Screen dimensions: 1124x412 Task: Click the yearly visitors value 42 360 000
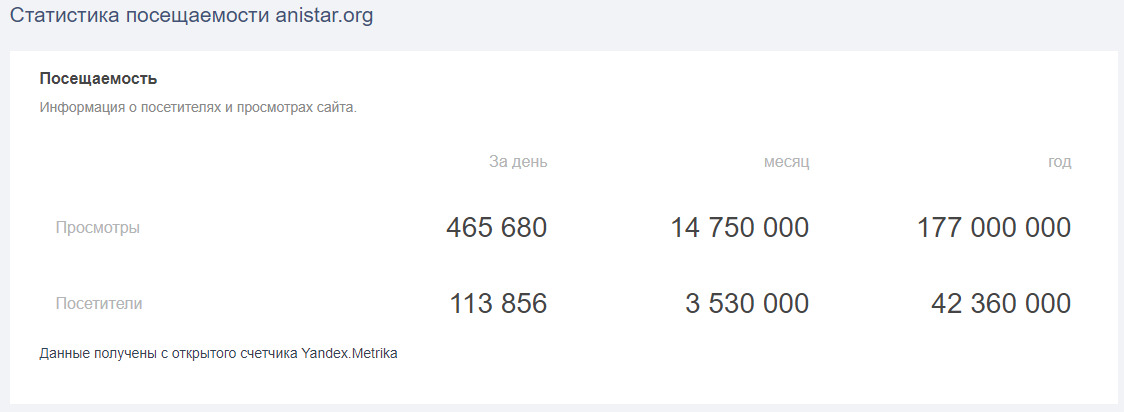[1000, 304]
